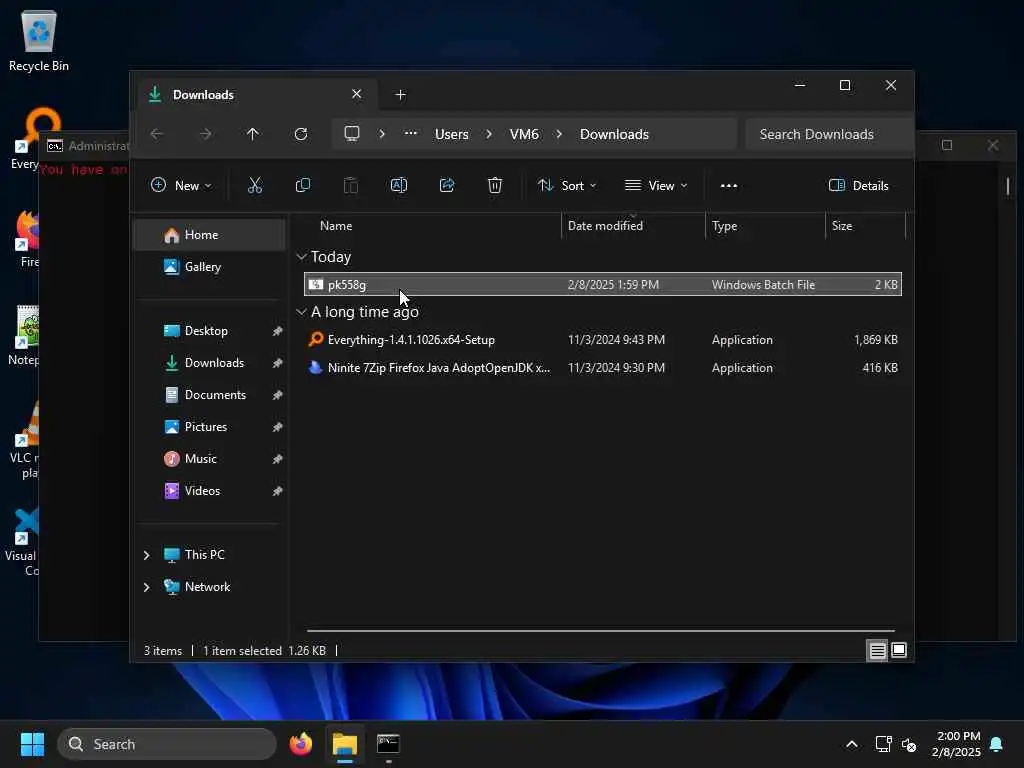
Task: Select Gallery in navigation pane
Action: (x=209, y=267)
